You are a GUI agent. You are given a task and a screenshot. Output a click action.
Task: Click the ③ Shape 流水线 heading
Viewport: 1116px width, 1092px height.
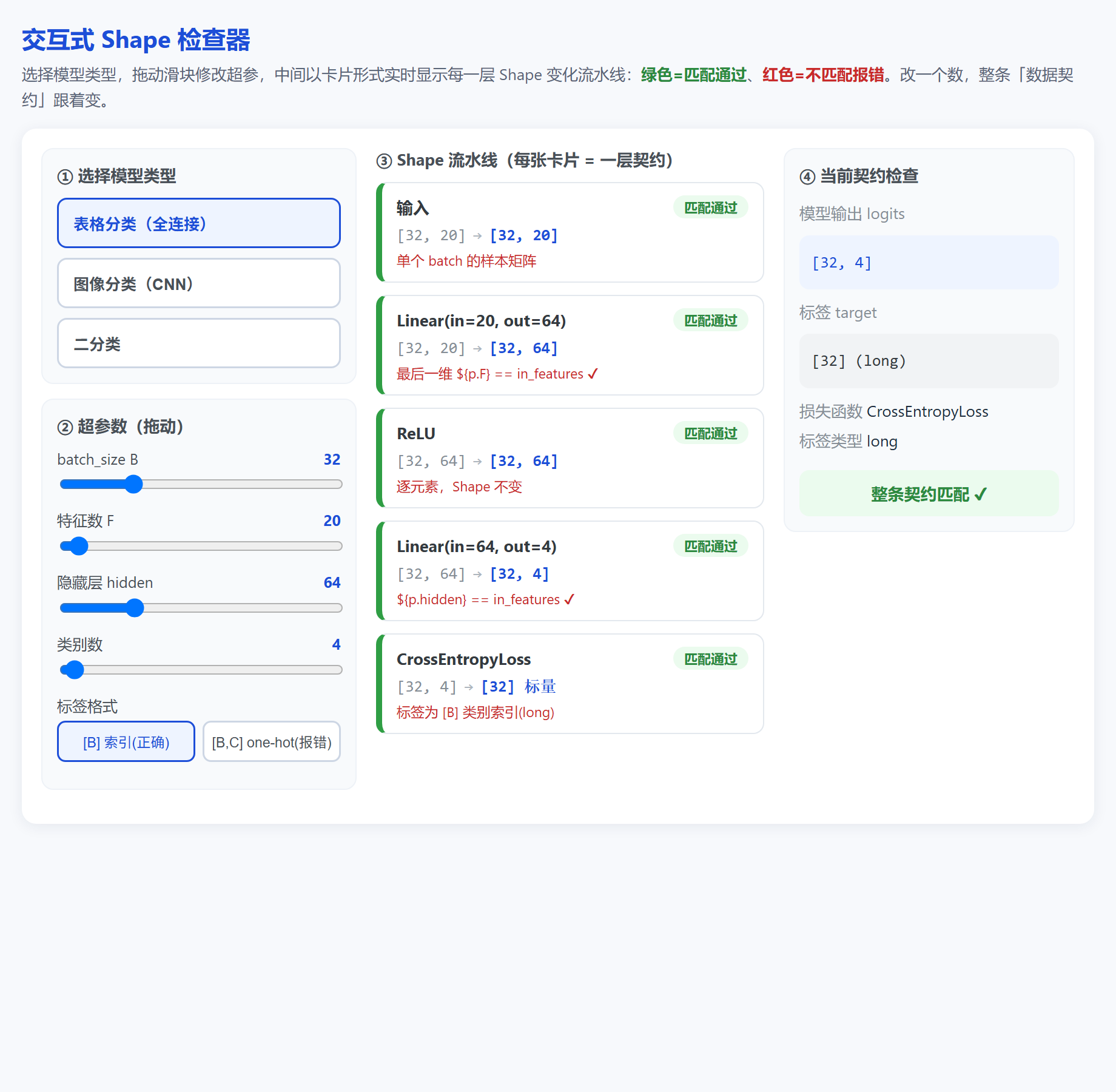pos(525,161)
